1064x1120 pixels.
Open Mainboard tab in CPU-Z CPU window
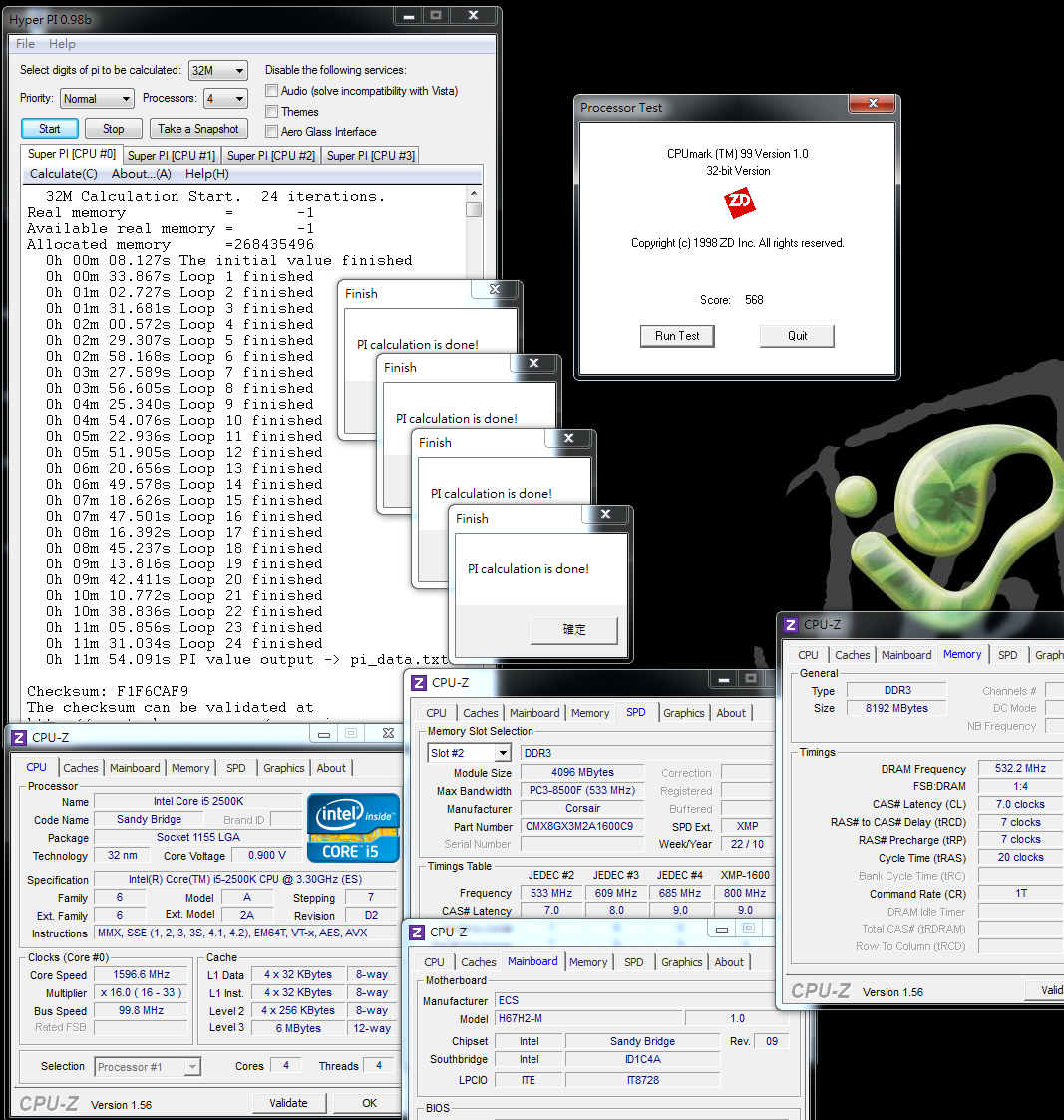[135, 768]
